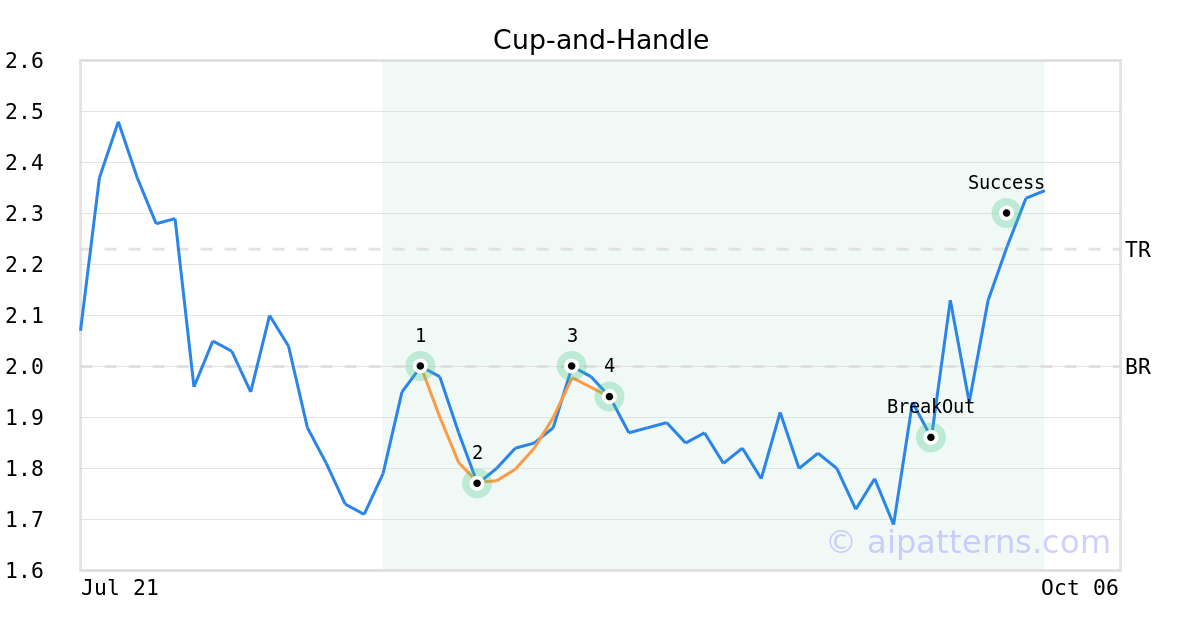Click the BR breakout line label
Image resolution: width=1200 pixels, height=630 pixels.
pyautogui.click(x=1138, y=367)
